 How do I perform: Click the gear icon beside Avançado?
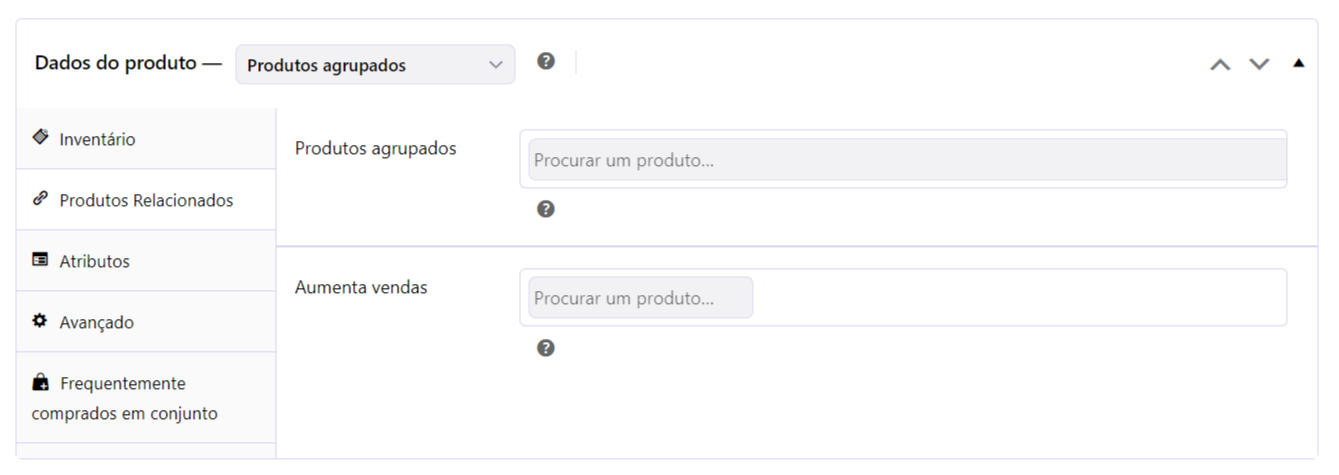41,321
